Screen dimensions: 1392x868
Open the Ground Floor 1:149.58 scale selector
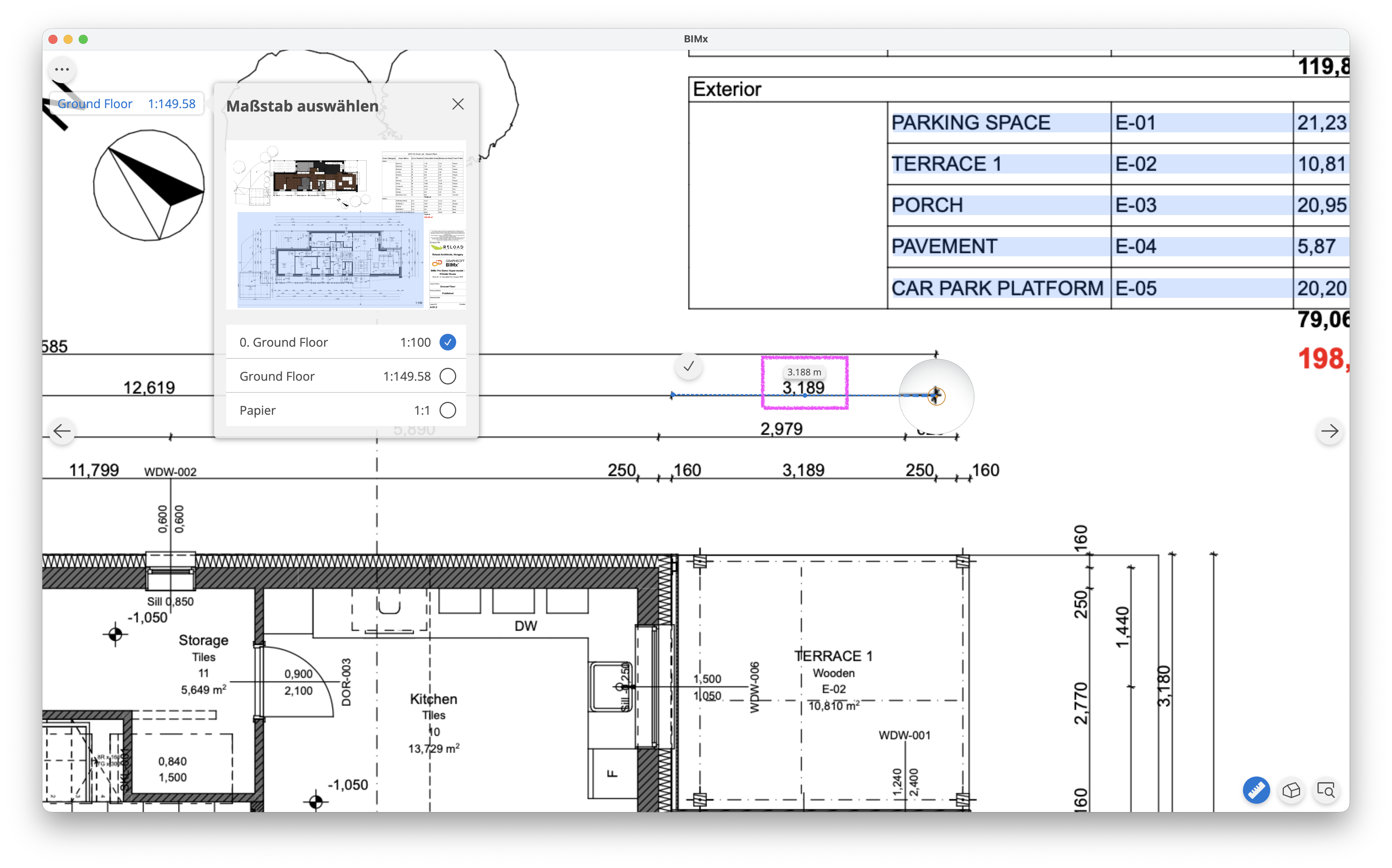coord(126,104)
